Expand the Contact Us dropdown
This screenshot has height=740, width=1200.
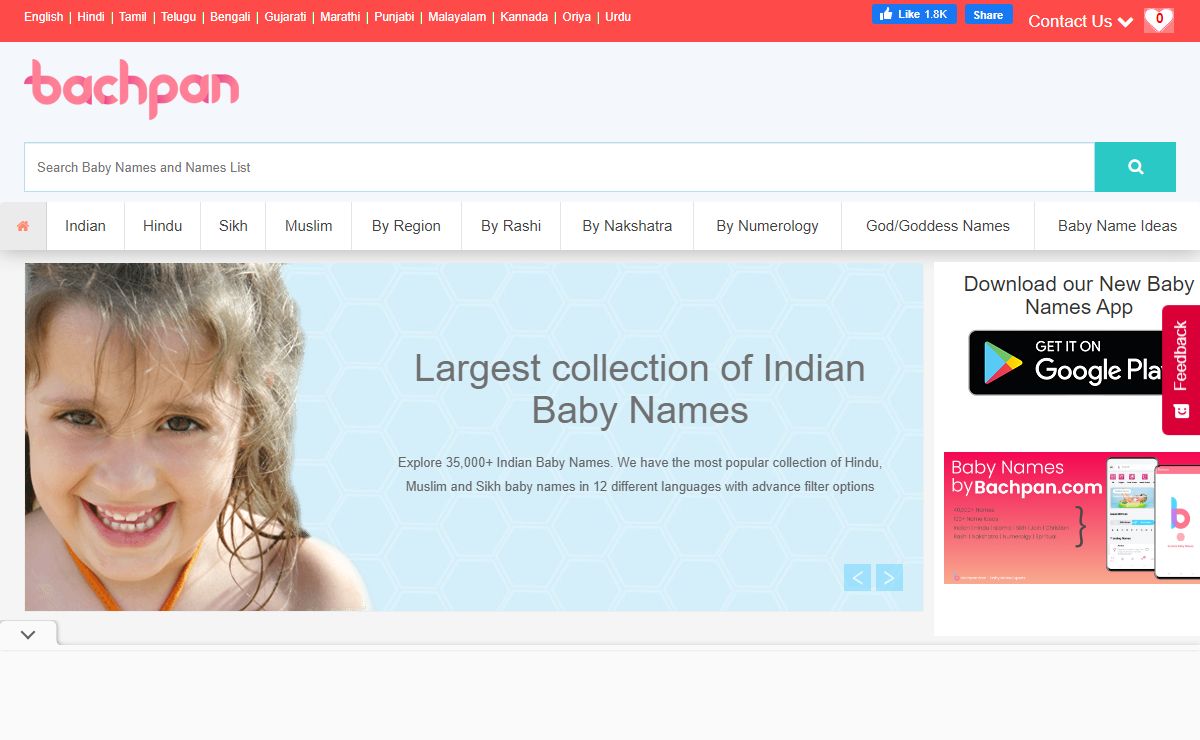[x=1080, y=21]
